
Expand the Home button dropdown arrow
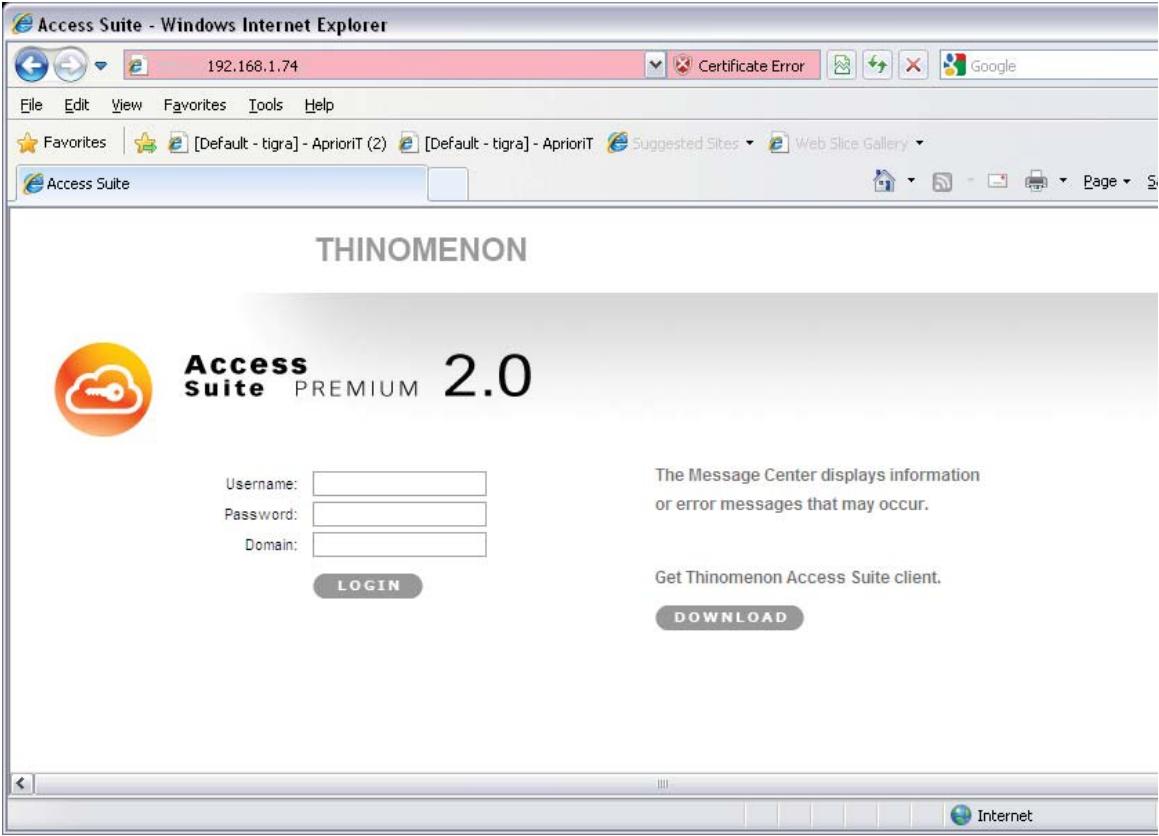[x=911, y=180]
